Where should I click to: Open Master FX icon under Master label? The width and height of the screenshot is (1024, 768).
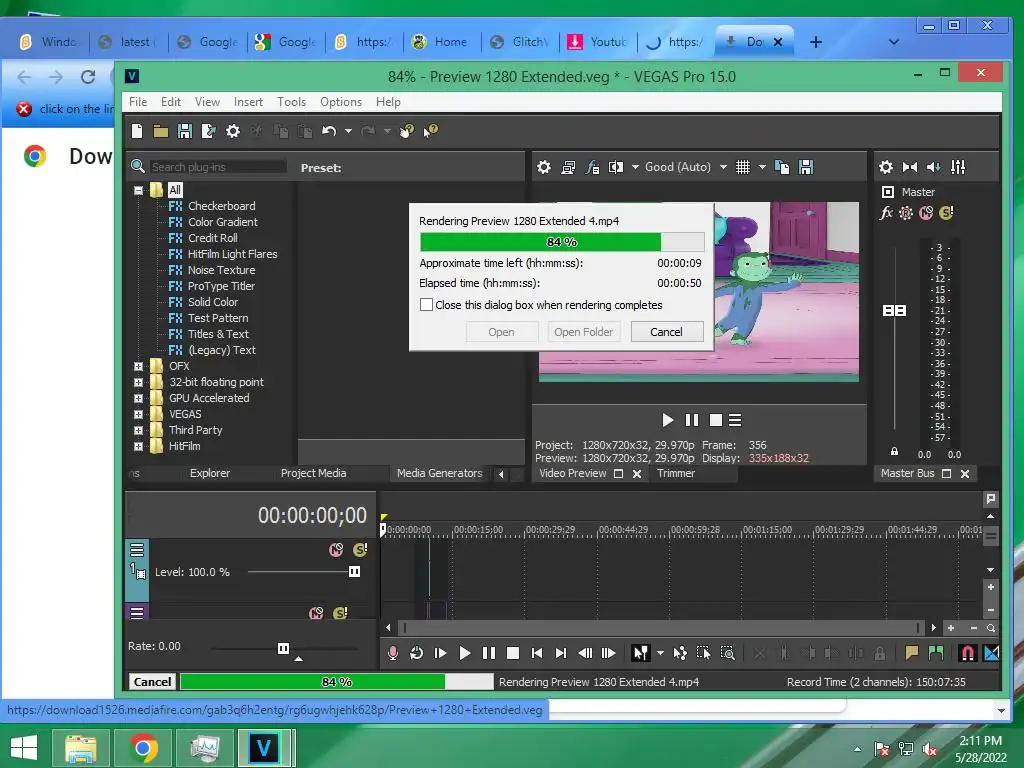(x=886, y=213)
